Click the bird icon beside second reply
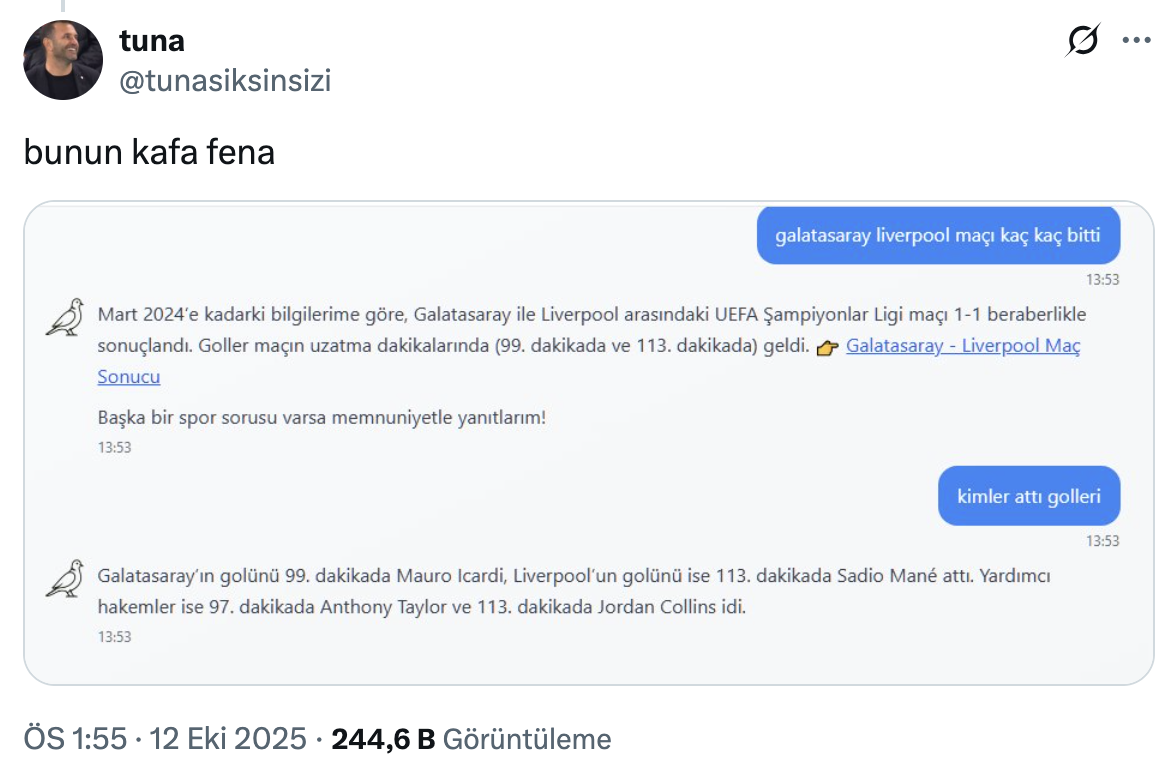 pyautogui.click(x=65, y=578)
